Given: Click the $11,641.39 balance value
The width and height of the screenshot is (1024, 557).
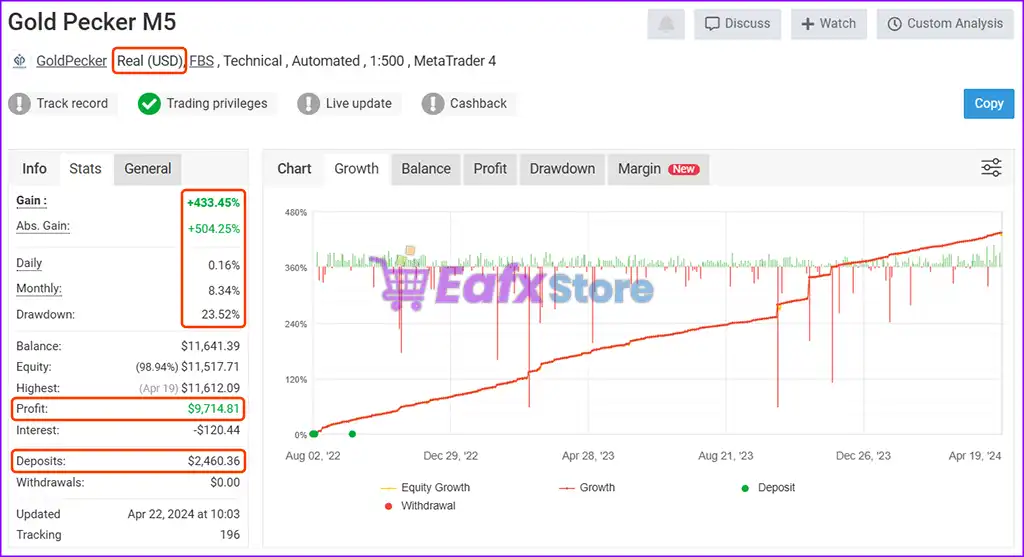Looking at the screenshot, I should tap(210, 346).
